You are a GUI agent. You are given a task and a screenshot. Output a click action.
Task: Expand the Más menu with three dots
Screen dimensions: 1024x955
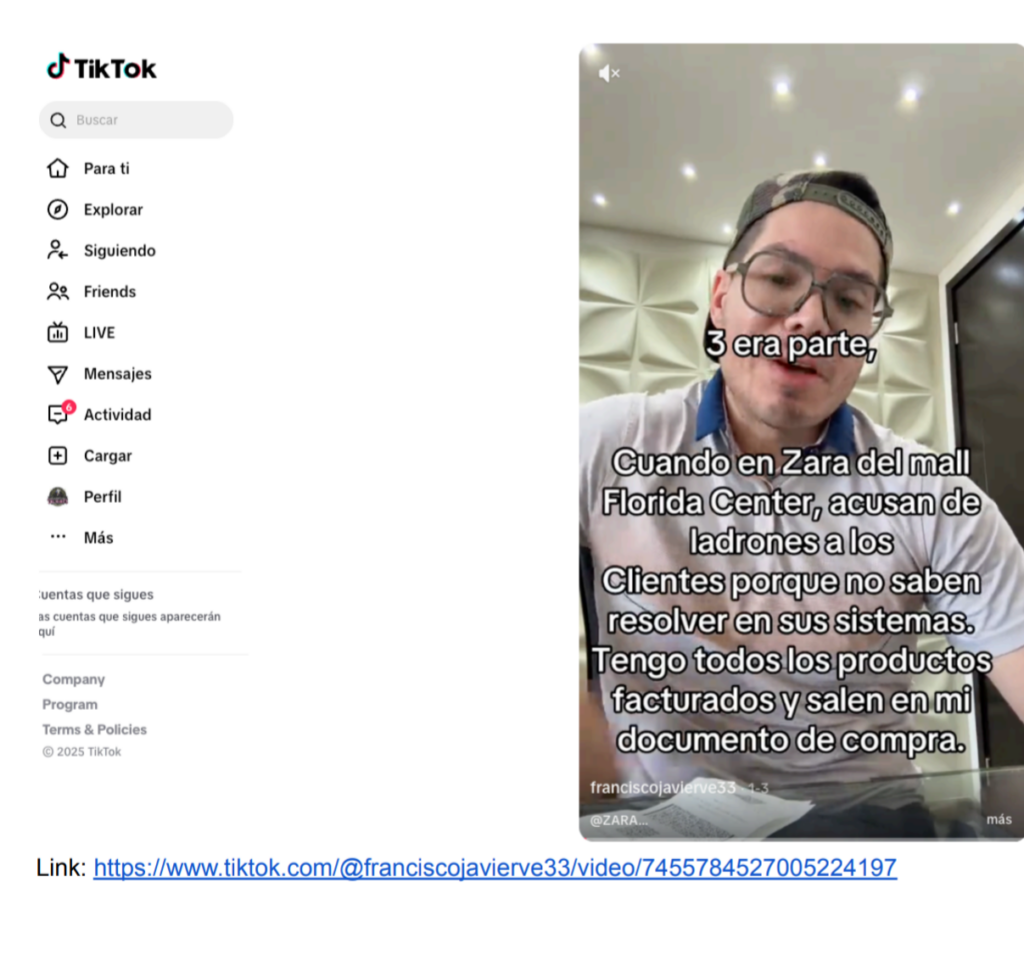point(58,537)
